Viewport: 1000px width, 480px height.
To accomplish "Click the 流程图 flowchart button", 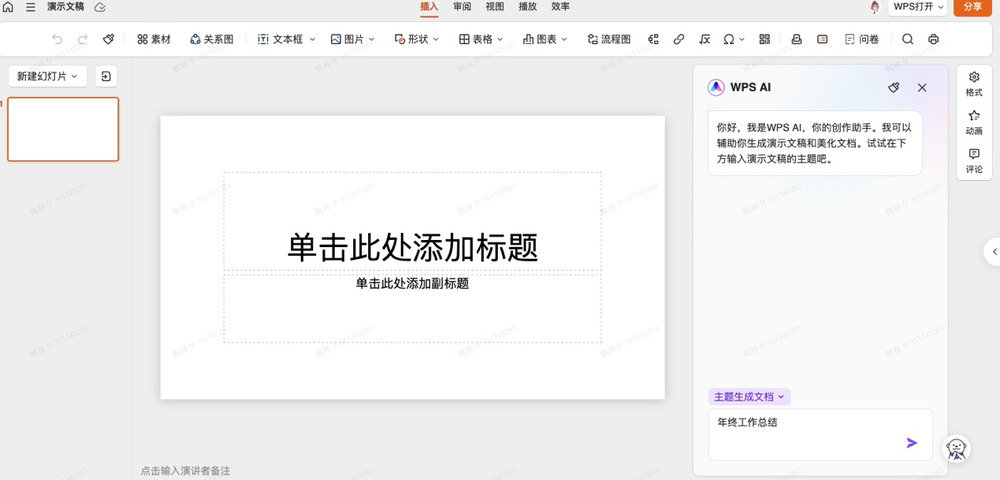I will [608, 39].
